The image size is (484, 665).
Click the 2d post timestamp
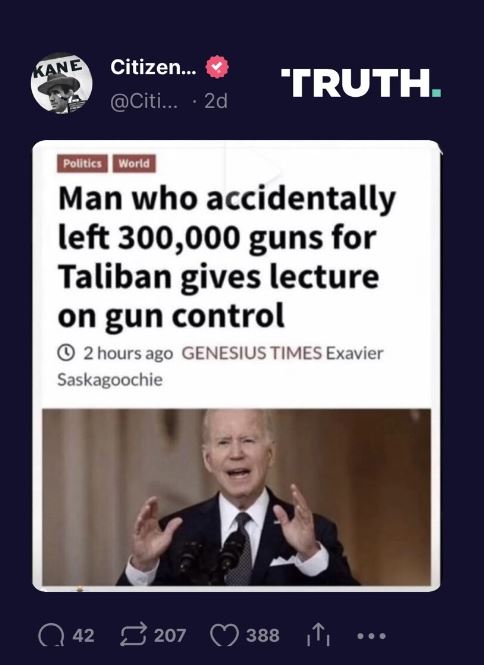pyautogui.click(x=216, y=101)
